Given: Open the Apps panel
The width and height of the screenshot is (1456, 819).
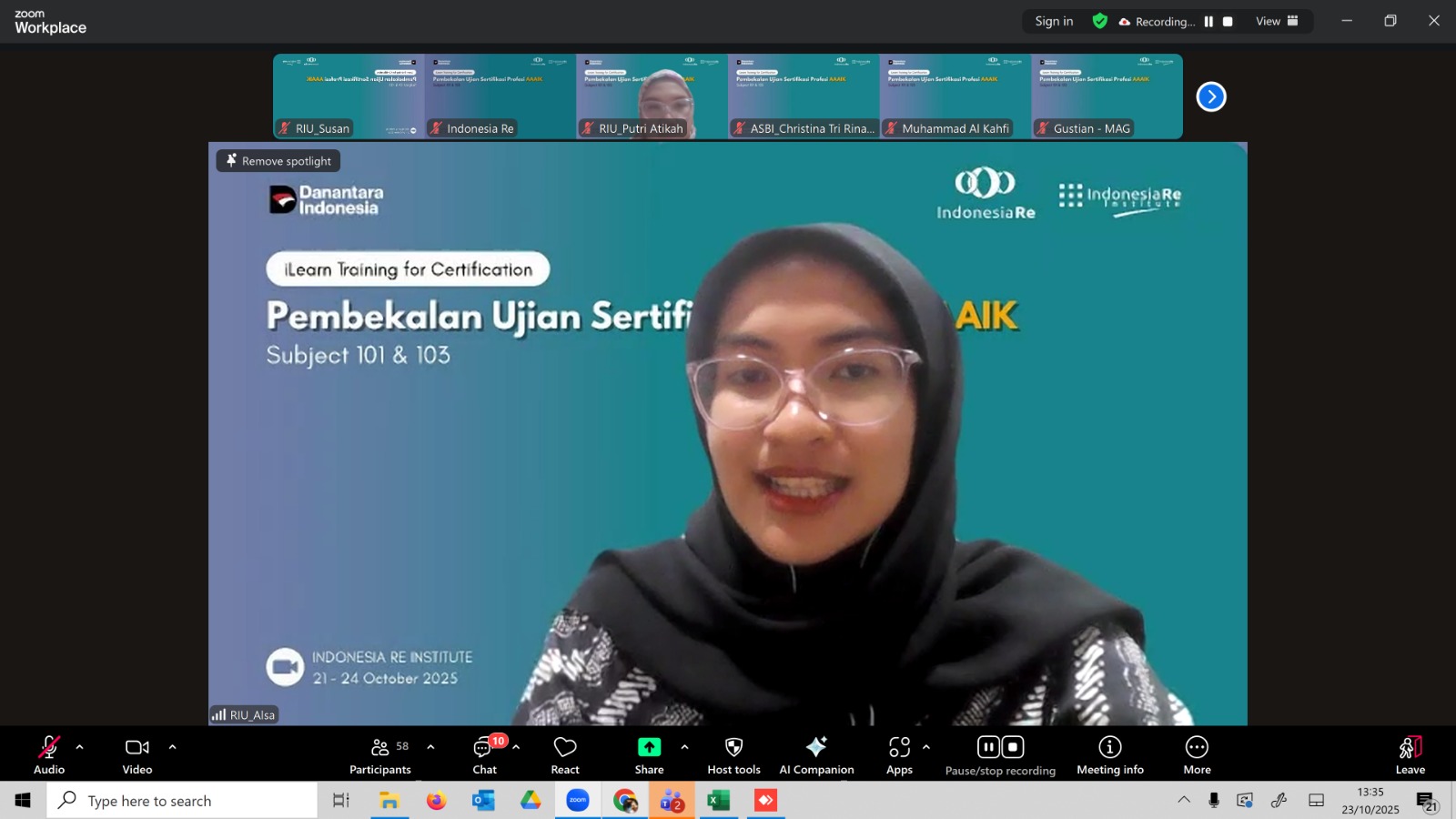Looking at the screenshot, I should (x=899, y=755).
